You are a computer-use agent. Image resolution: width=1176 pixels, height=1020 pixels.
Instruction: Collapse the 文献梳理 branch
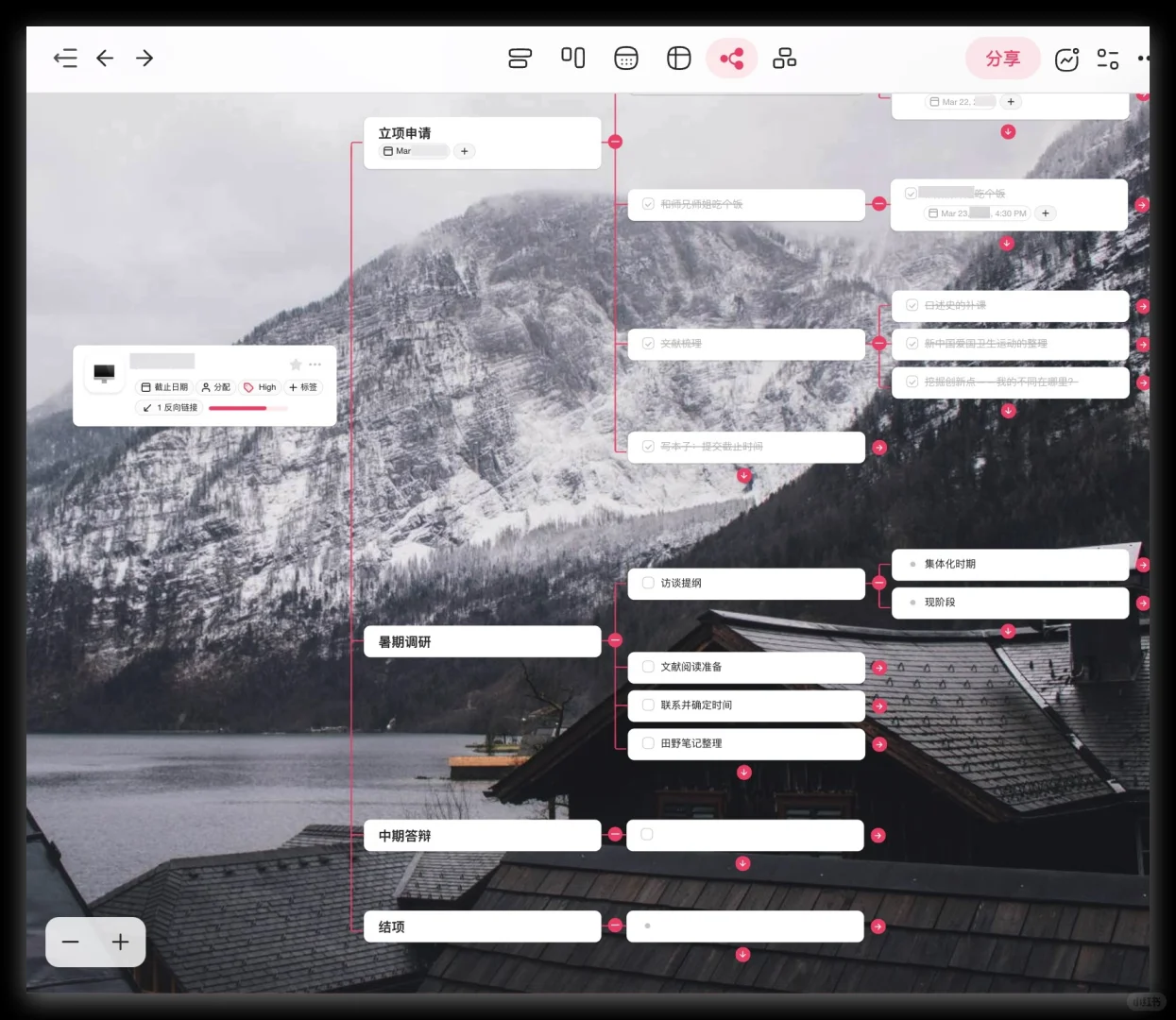(879, 344)
